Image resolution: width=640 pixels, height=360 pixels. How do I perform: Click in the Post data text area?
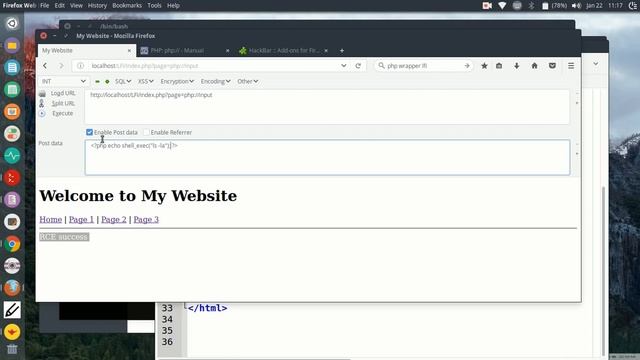[327, 158]
